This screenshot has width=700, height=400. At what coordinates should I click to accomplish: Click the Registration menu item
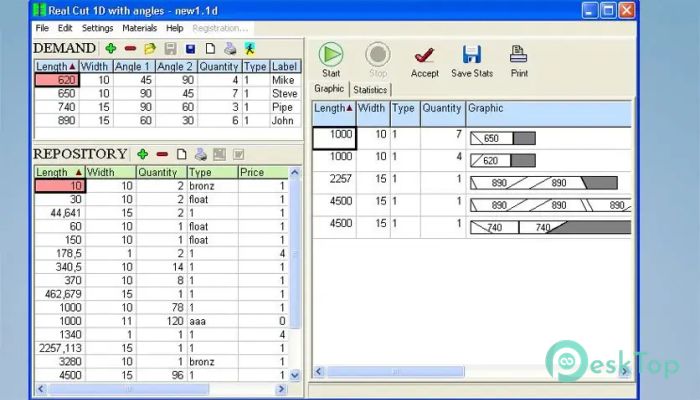220,28
